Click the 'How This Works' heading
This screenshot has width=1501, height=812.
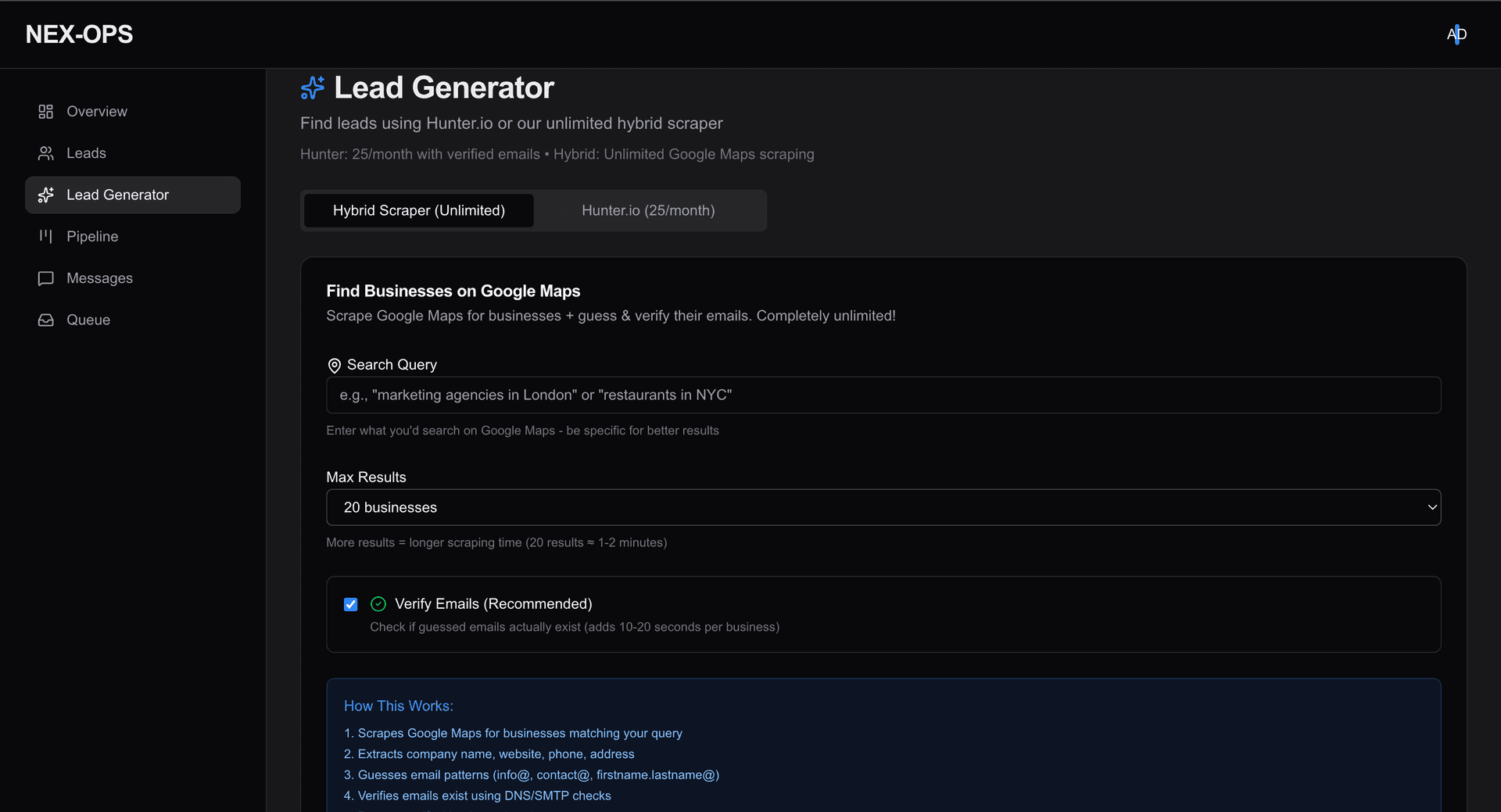[x=398, y=706]
